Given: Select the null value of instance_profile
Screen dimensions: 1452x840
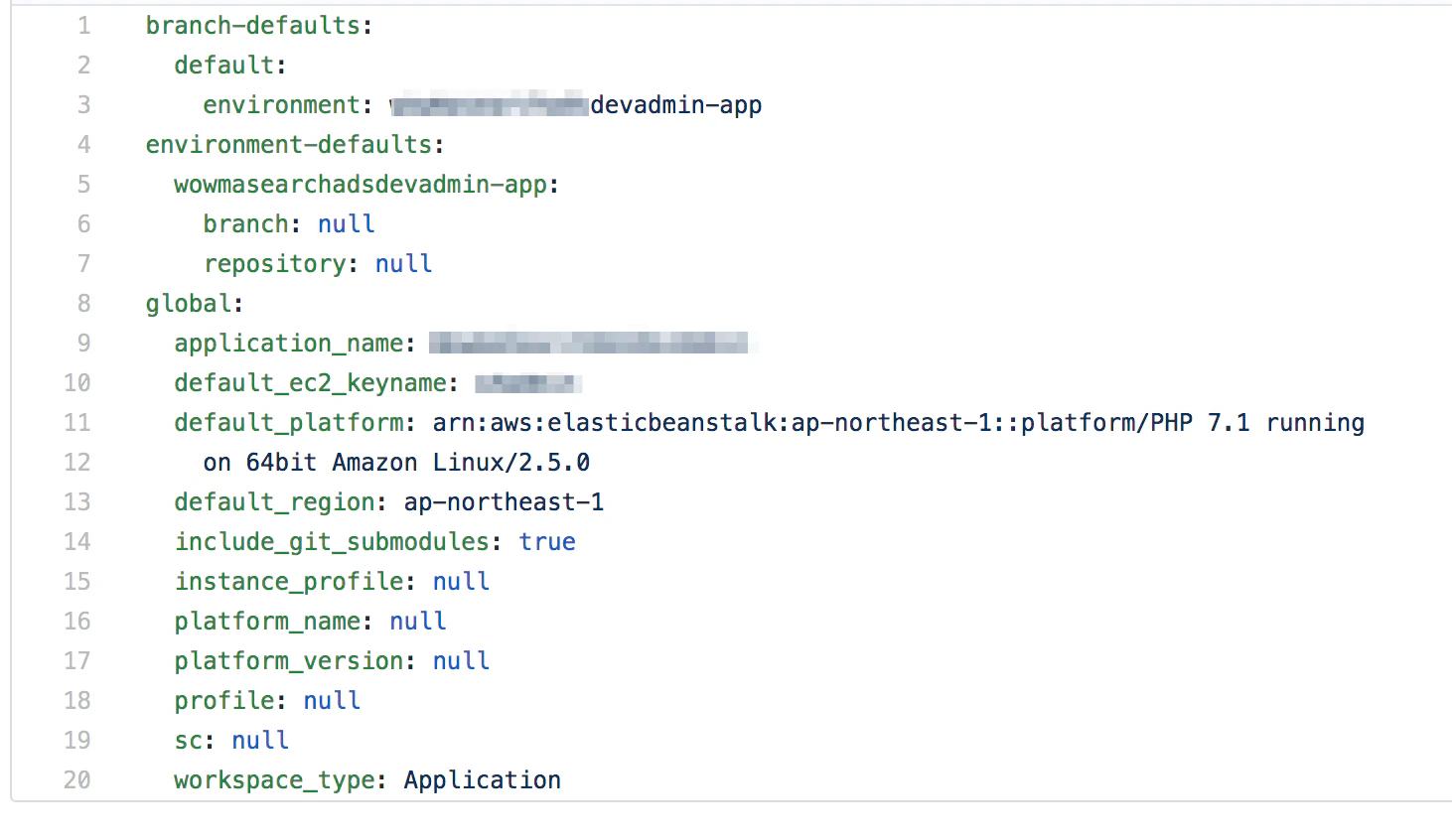Looking at the screenshot, I should click(x=462, y=582).
